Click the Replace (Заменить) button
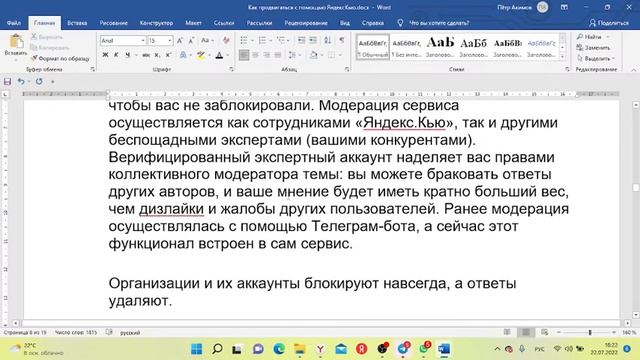This screenshot has height=360, width=640. tap(593, 48)
